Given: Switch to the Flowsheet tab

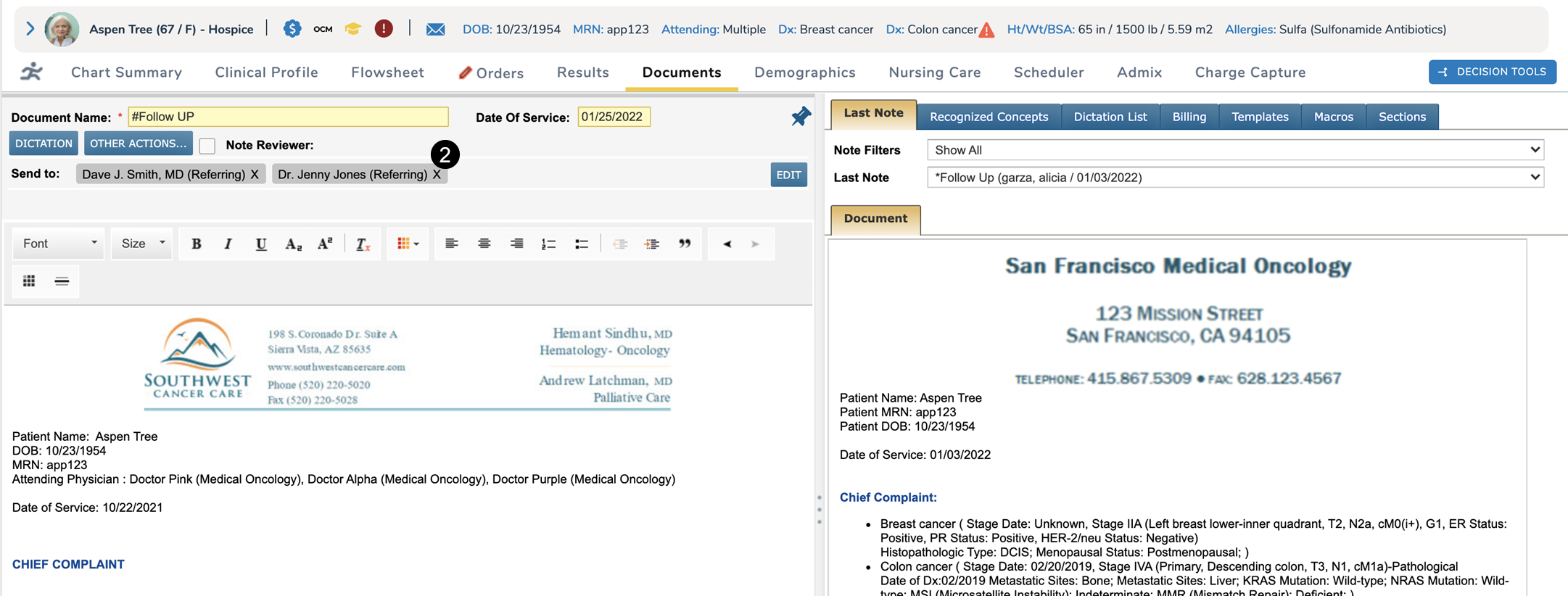Looking at the screenshot, I should click(x=387, y=73).
